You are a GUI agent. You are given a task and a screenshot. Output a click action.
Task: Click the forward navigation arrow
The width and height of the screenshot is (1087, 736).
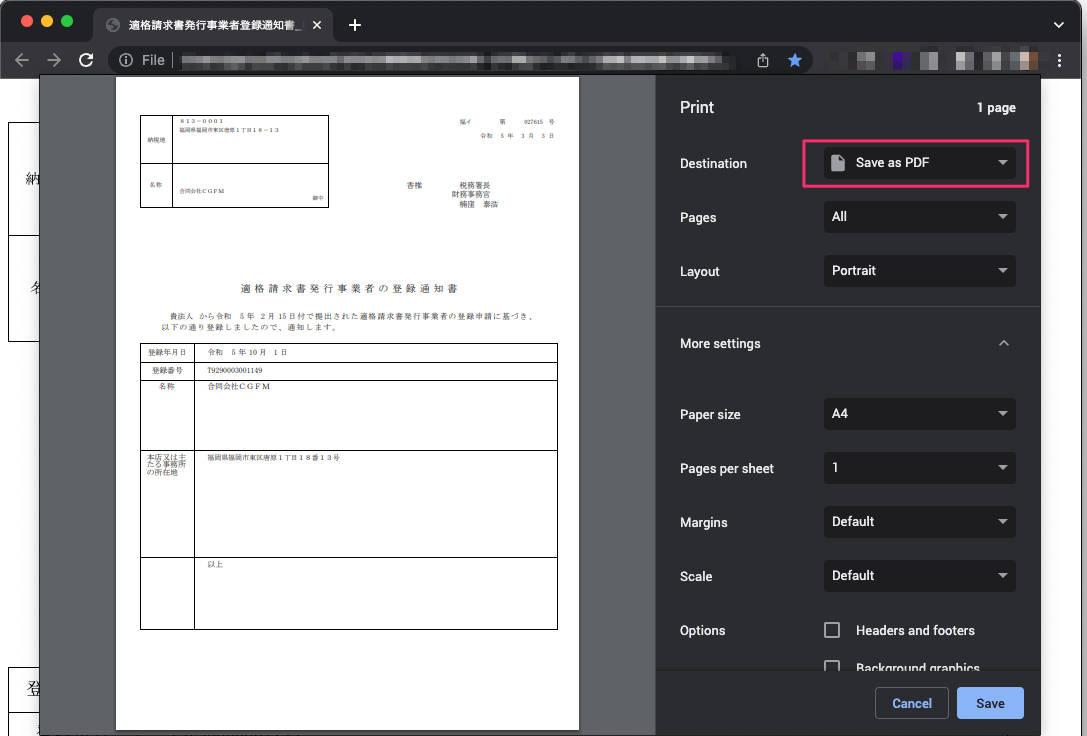pyautogui.click(x=52, y=60)
